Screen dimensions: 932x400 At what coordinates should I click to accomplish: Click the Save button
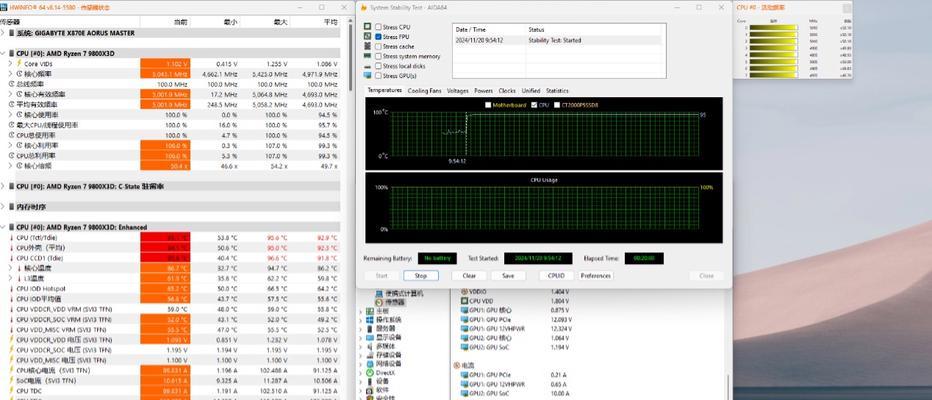point(508,276)
